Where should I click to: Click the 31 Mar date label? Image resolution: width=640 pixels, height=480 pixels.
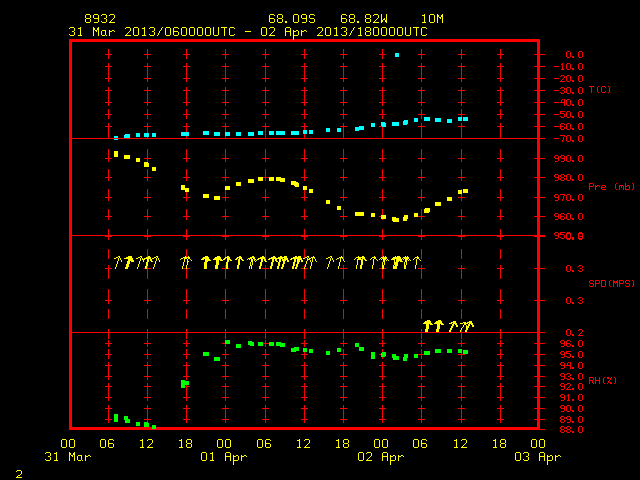click(68, 456)
